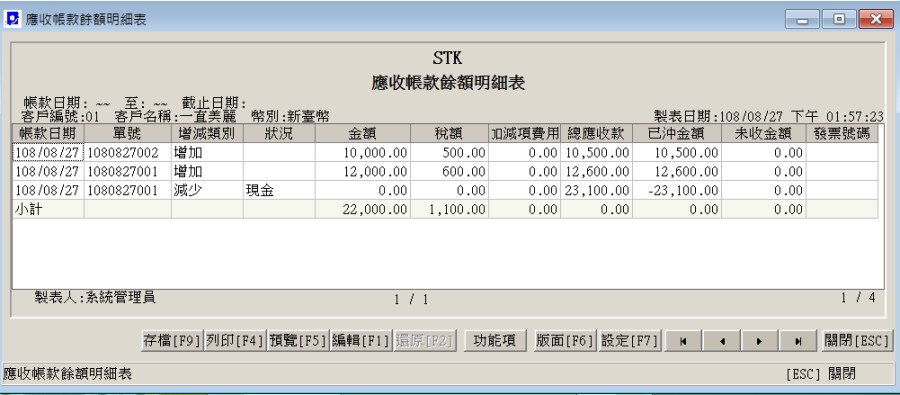Open the 功能項 functions button

[495, 341]
